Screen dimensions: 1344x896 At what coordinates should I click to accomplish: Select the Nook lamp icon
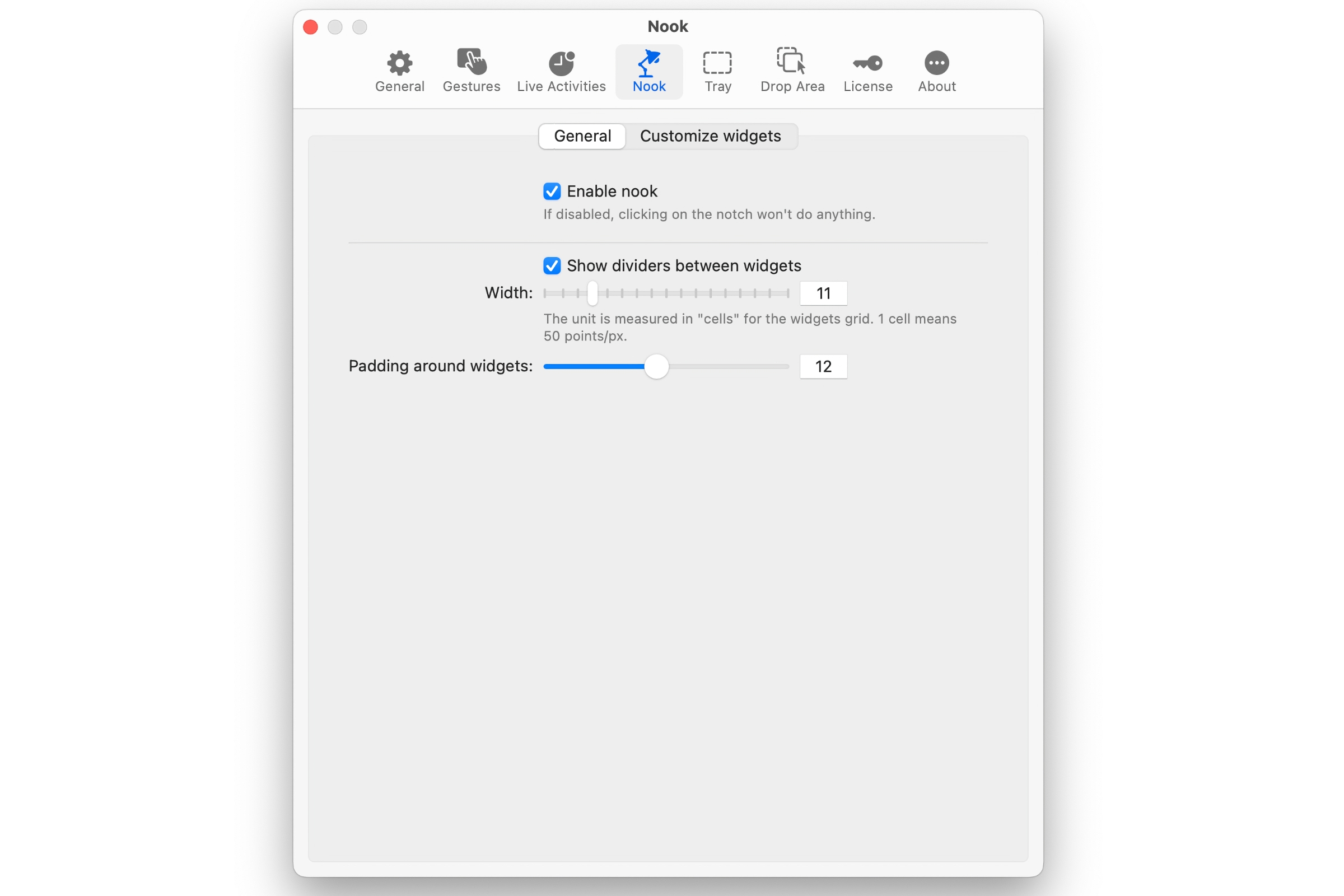coord(649,64)
